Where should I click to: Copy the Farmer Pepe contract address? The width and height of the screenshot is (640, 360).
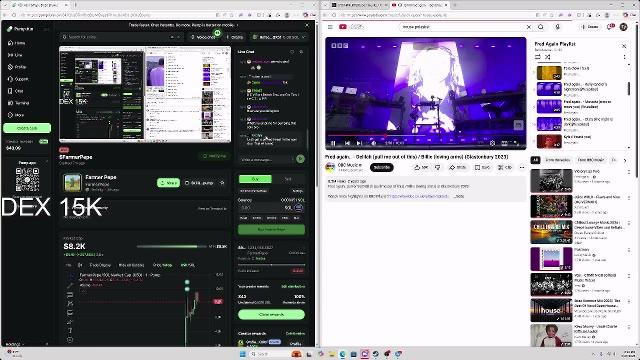click(x=199, y=183)
